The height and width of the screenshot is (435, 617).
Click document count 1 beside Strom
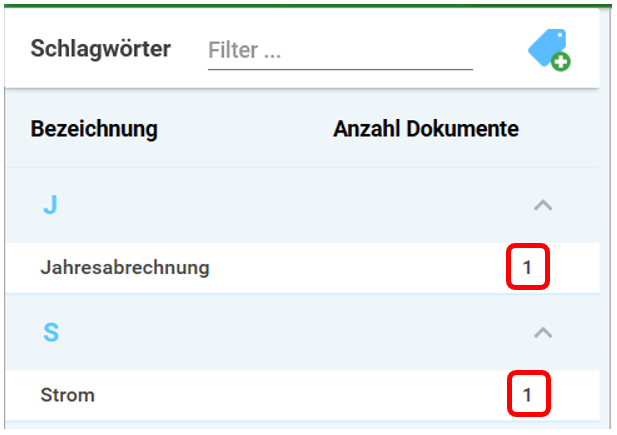528,394
